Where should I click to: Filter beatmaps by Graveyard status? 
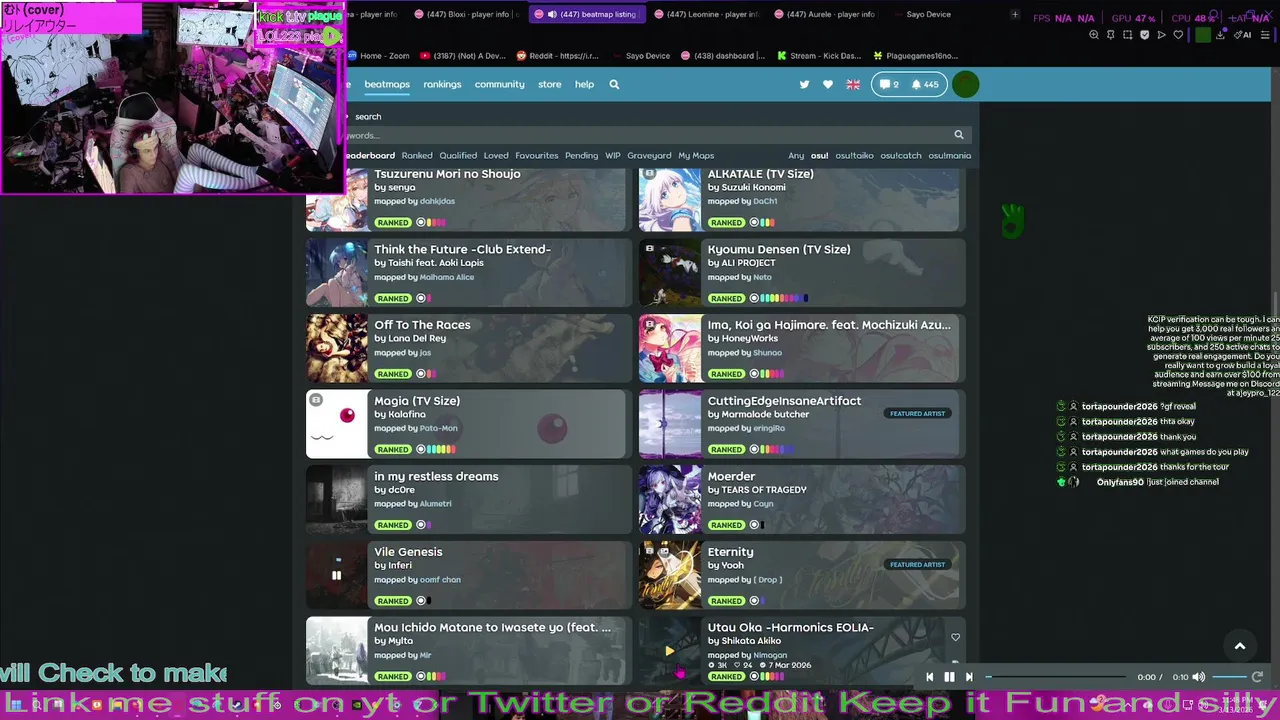tap(649, 156)
